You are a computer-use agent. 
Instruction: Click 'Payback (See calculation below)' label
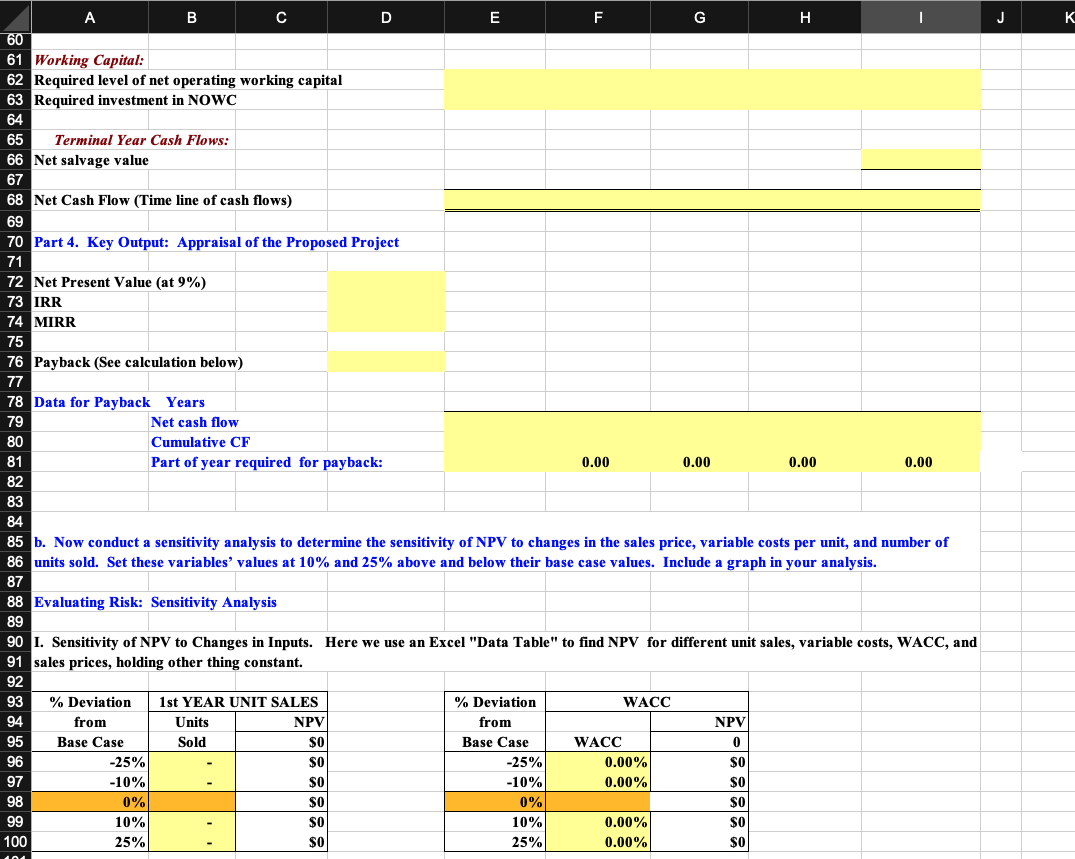[x=138, y=362]
